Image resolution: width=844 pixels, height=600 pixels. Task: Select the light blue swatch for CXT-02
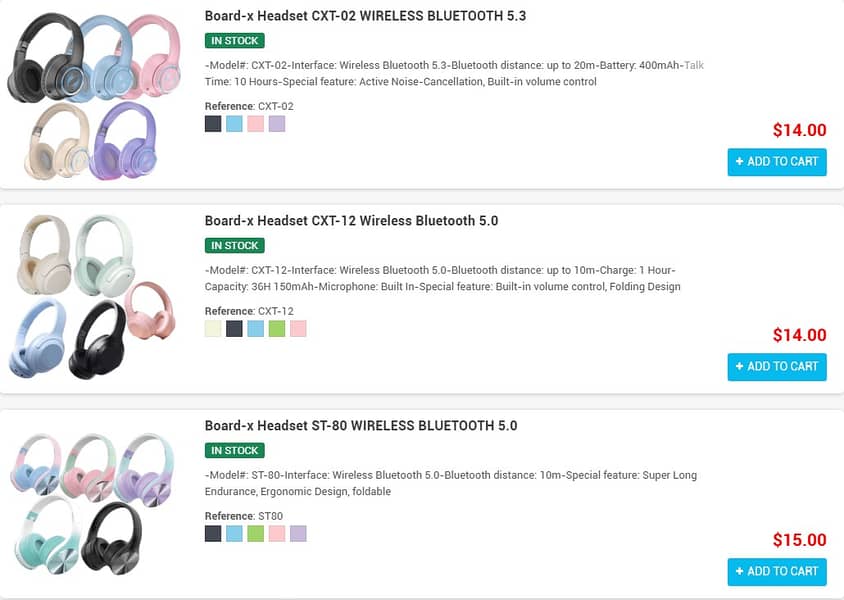(234, 123)
